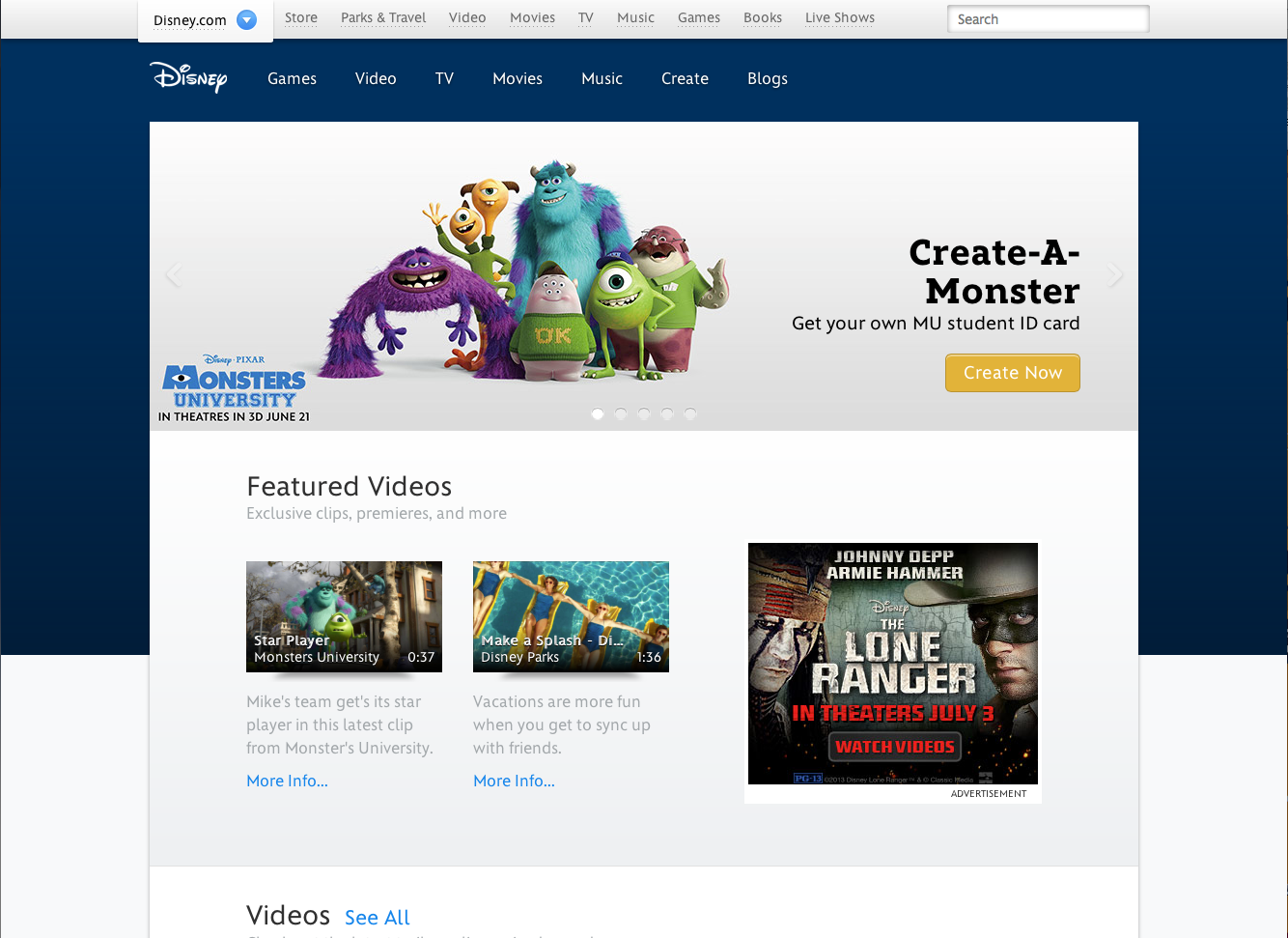The width and height of the screenshot is (1288, 938).
Task: Click the Disney logo in the navigation bar
Action: pyautogui.click(x=188, y=78)
